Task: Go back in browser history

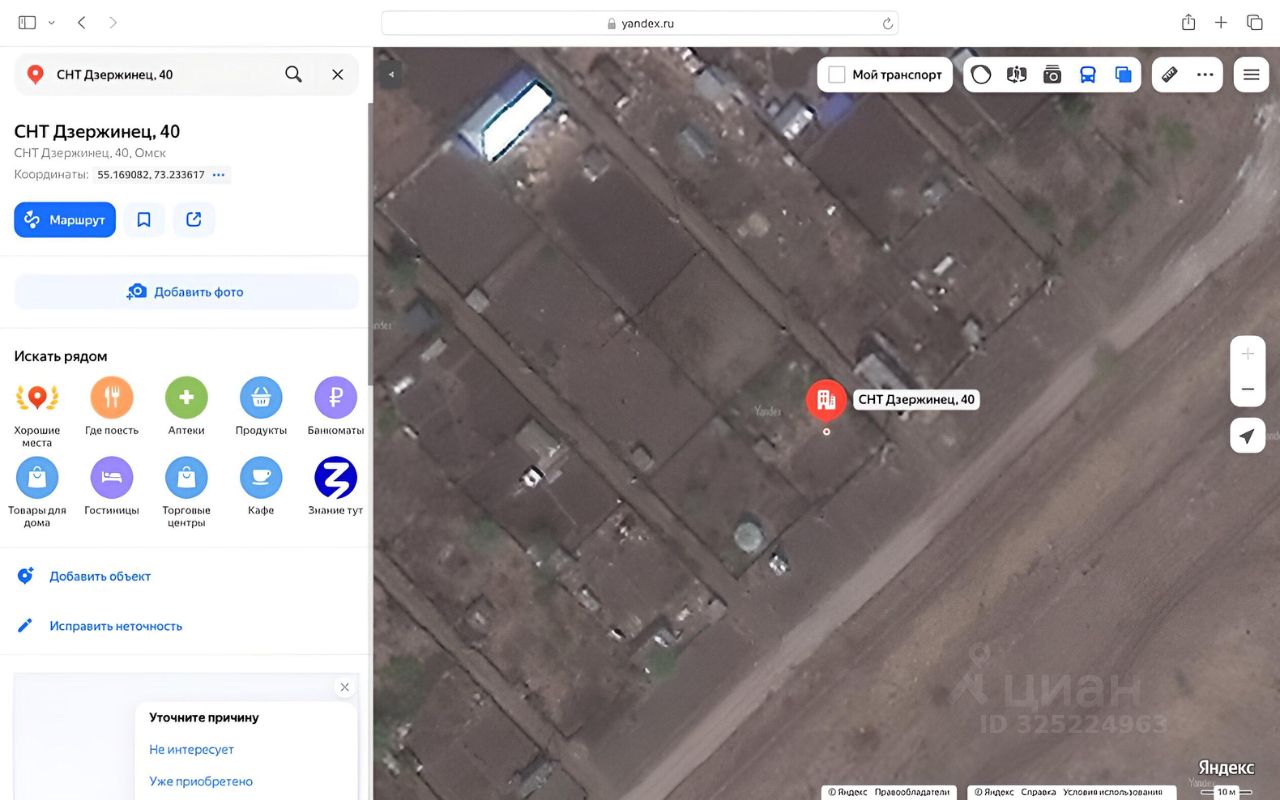Action: 82,22
